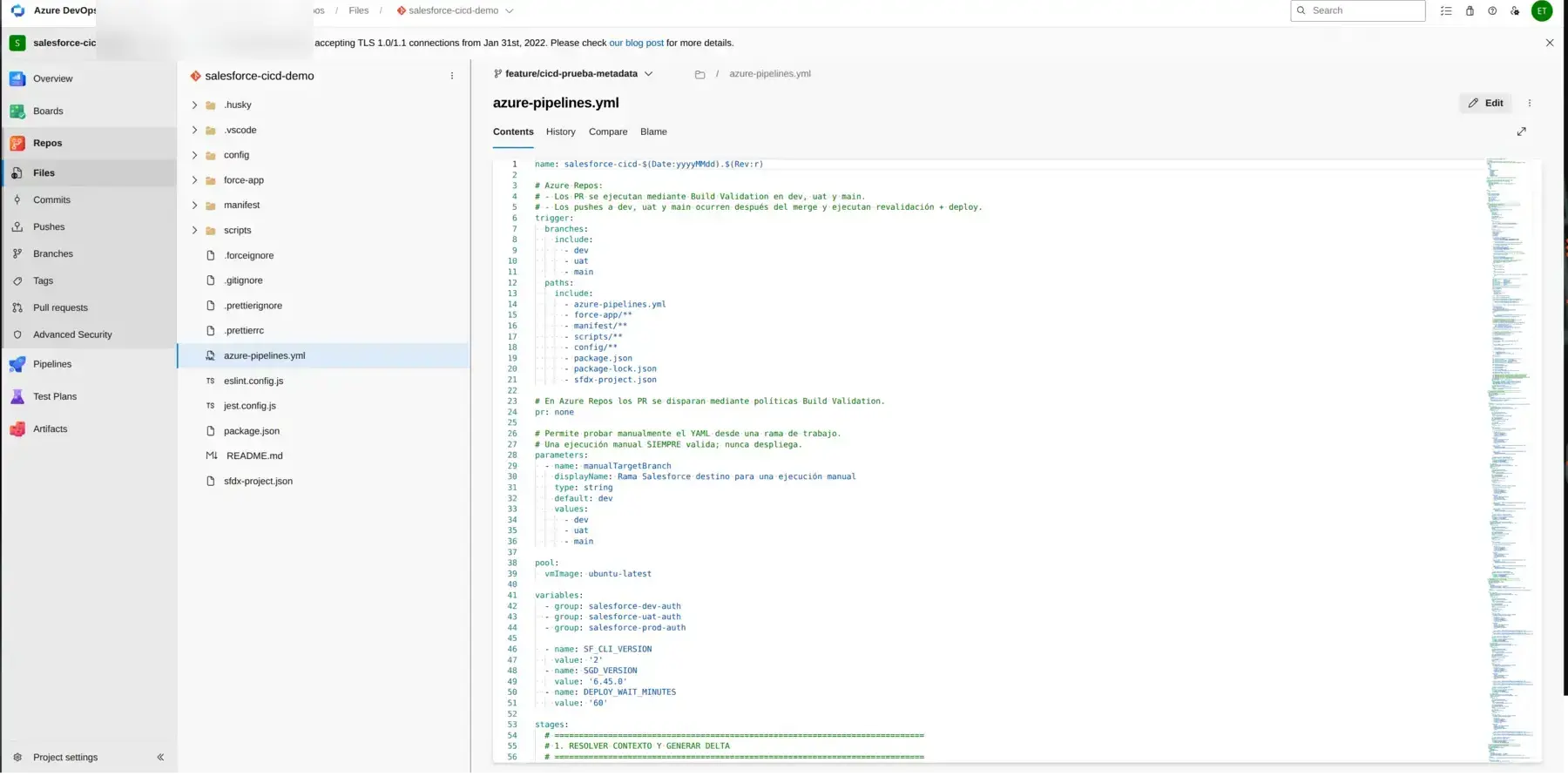
Task: Click line number 38 in the code gutter
Action: pyautogui.click(x=512, y=563)
